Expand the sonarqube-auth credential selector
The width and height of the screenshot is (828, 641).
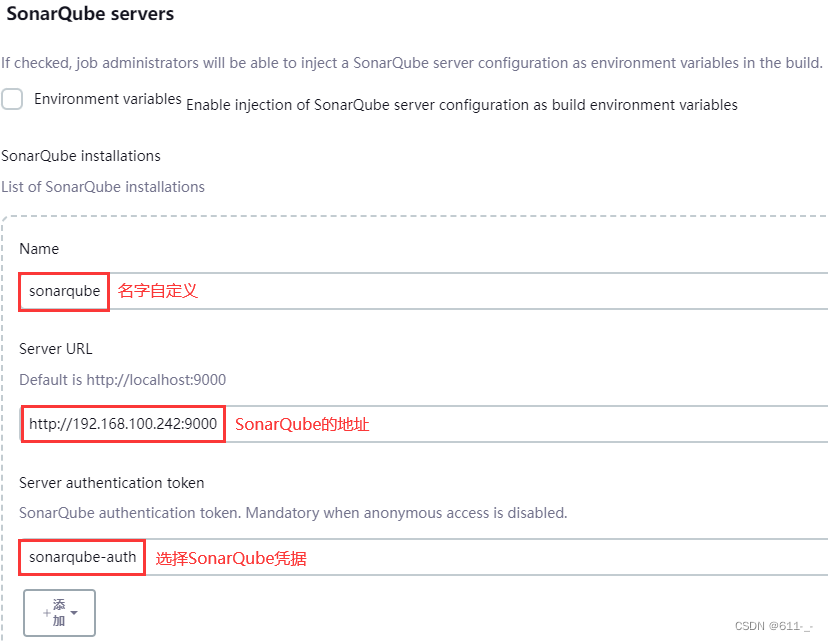tap(81, 556)
